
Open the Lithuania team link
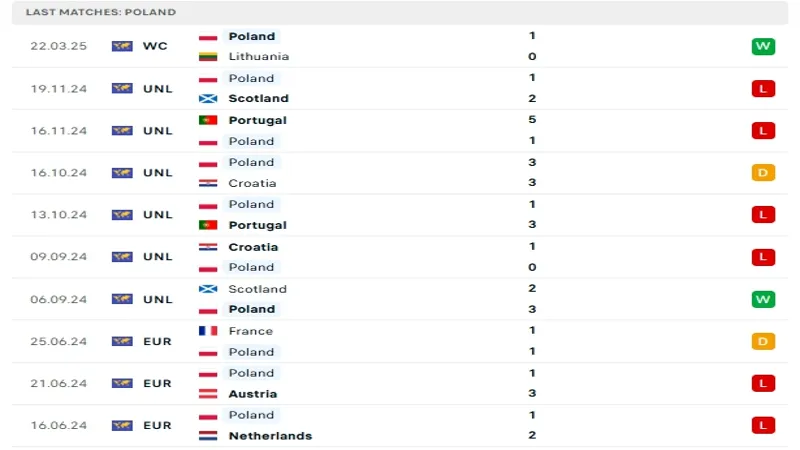(259, 57)
